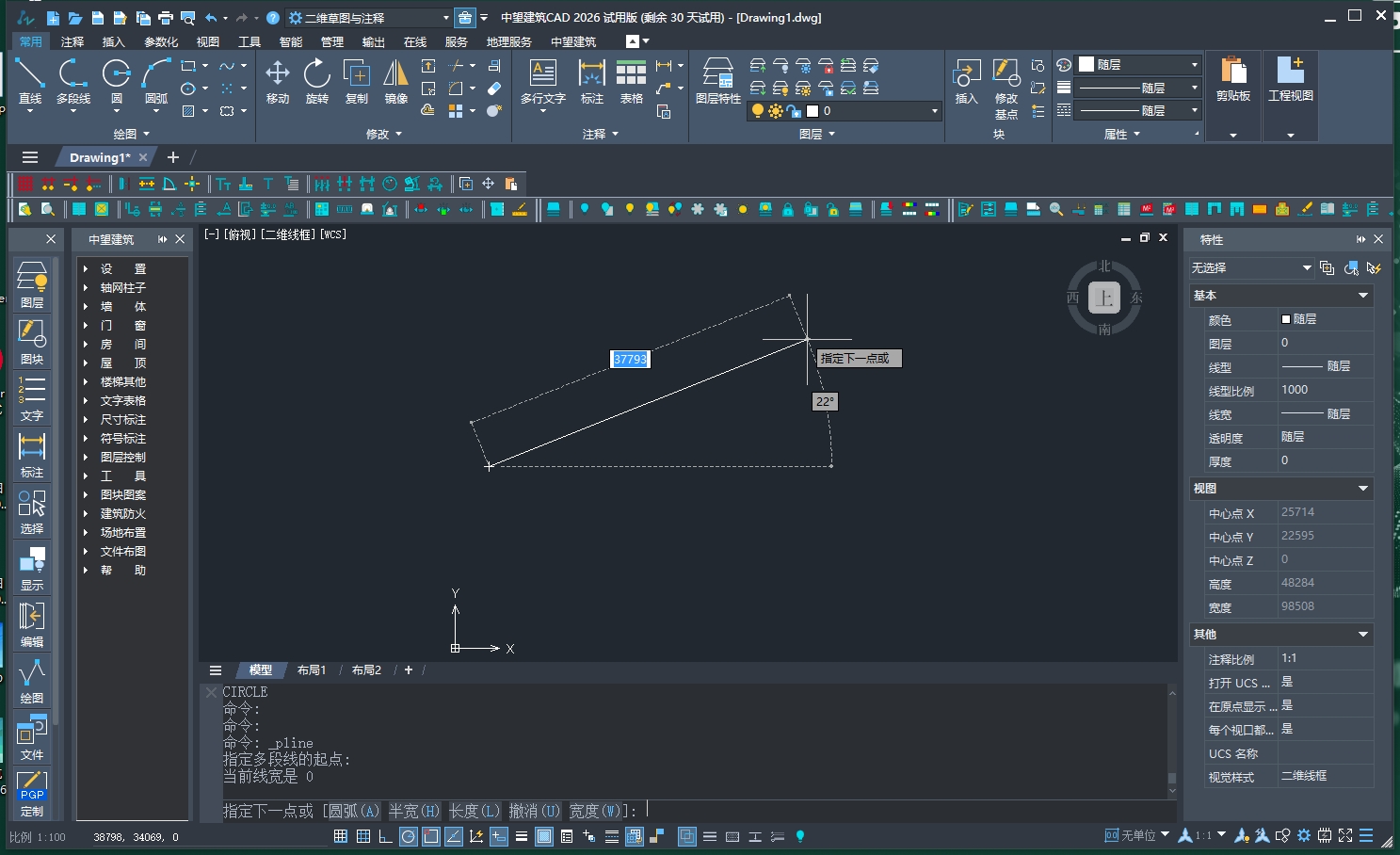This screenshot has height=855, width=1400.
Task: Toggle lineweight display in status bar
Action: (522, 836)
